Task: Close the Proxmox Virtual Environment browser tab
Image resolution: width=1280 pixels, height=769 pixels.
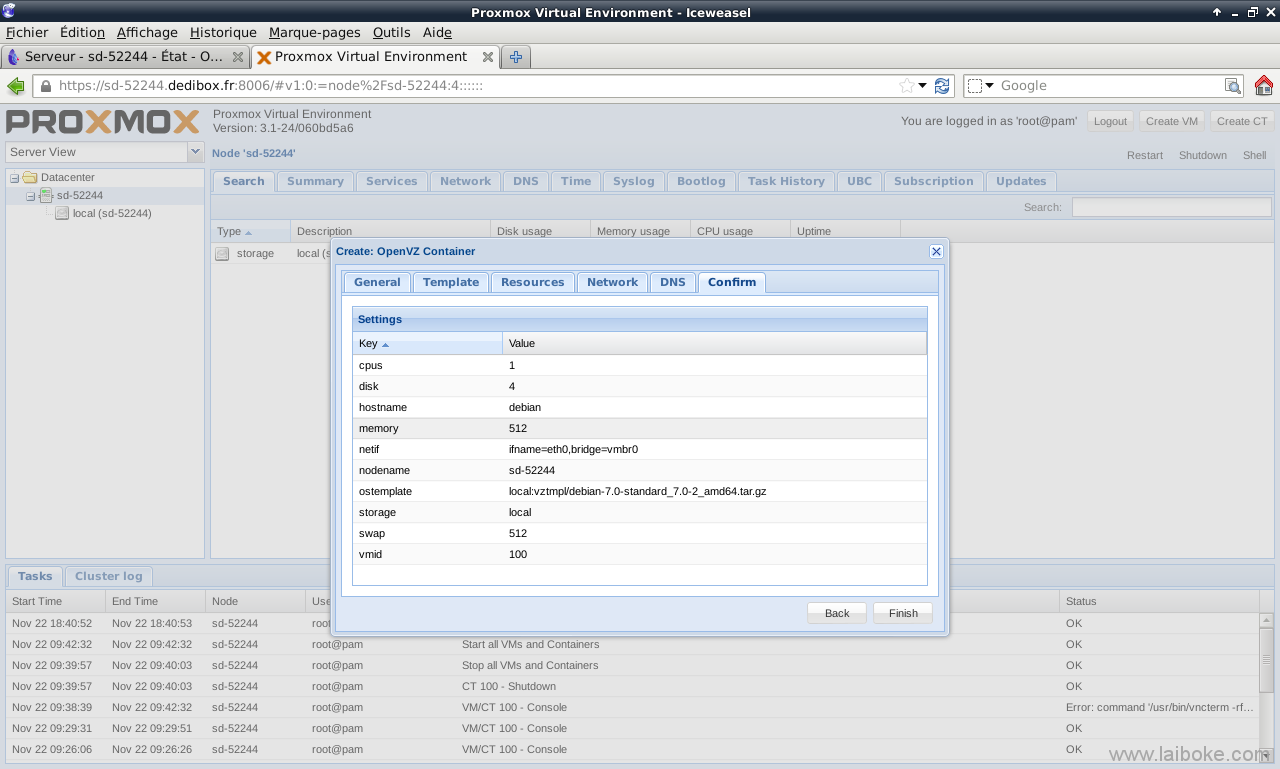Action: pyautogui.click(x=488, y=57)
